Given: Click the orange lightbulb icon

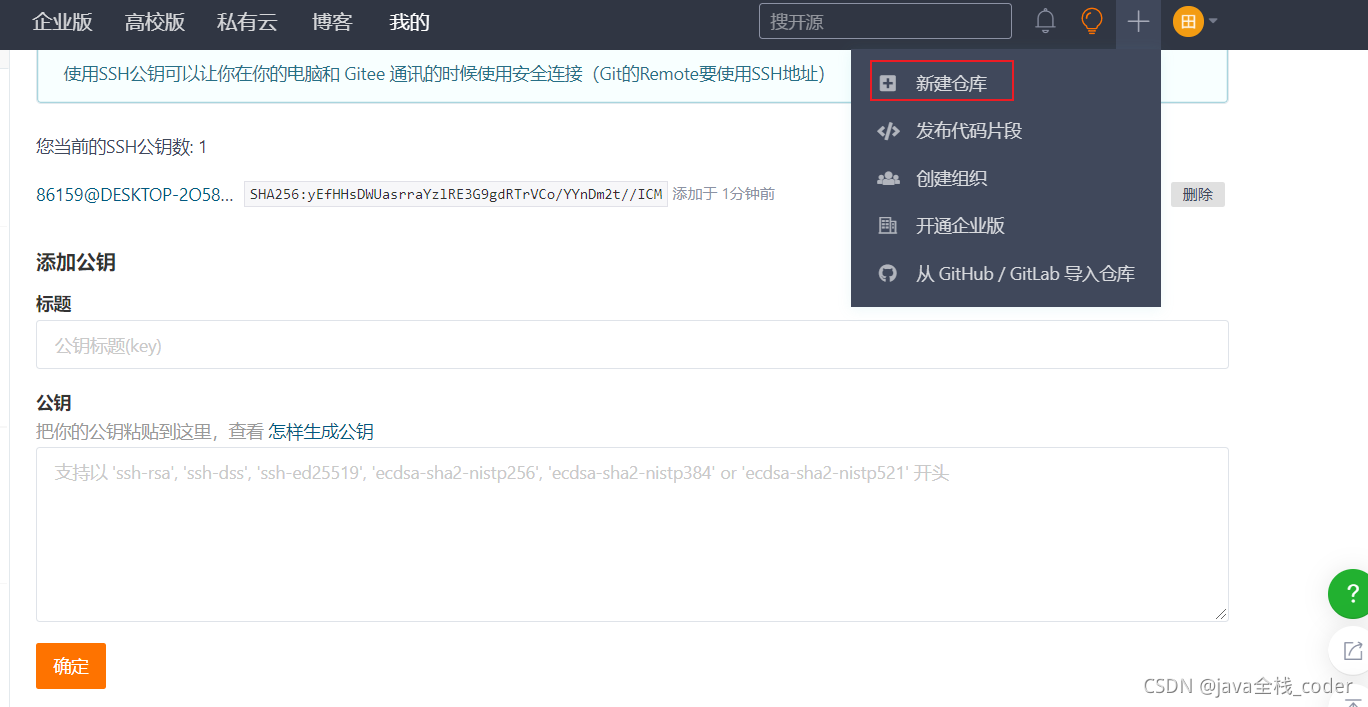Looking at the screenshot, I should (1092, 21).
